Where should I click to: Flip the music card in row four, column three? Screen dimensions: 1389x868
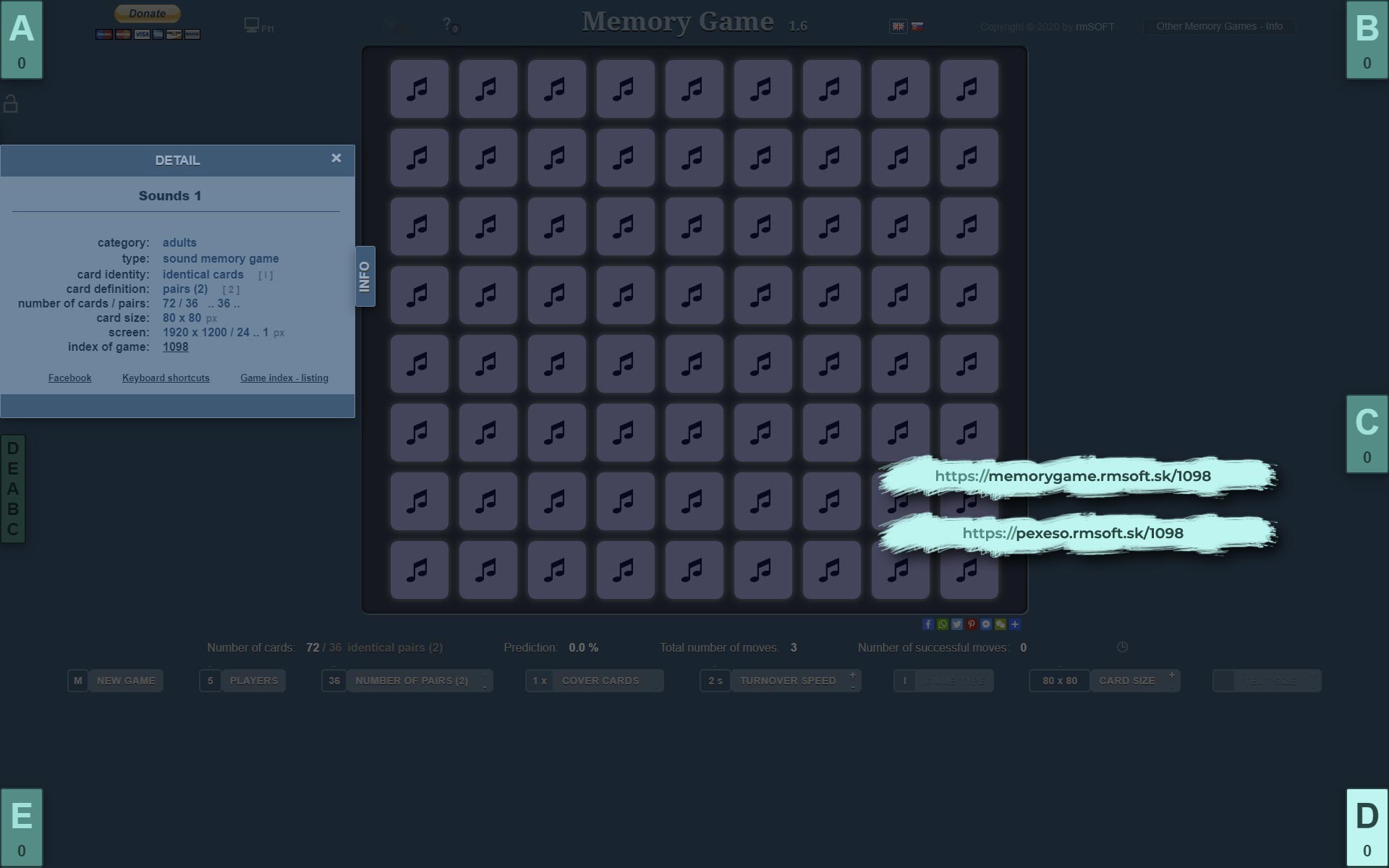[557, 295]
